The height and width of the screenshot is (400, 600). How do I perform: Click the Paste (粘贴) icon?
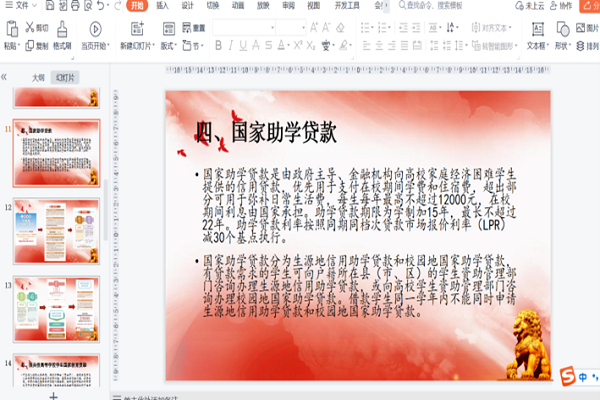click(x=10, y=29)
